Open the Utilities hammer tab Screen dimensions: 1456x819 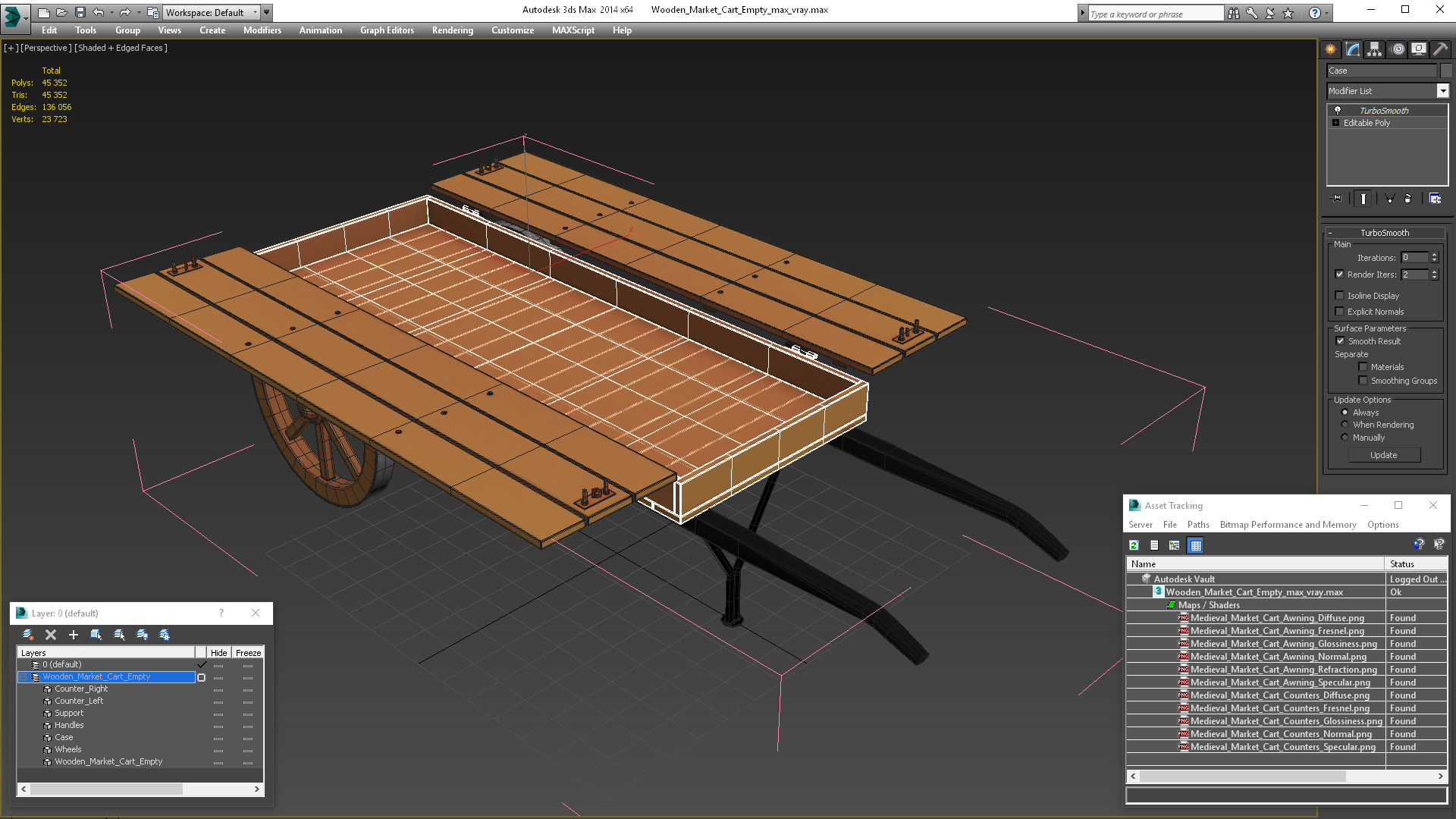1440,49
